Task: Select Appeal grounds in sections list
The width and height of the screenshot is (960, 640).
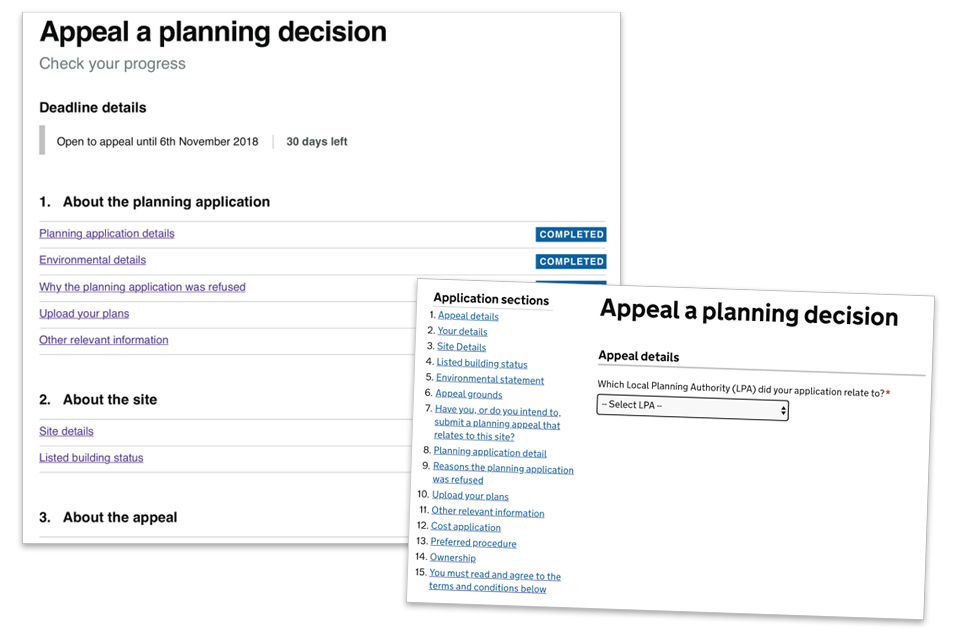Action: 468,395
